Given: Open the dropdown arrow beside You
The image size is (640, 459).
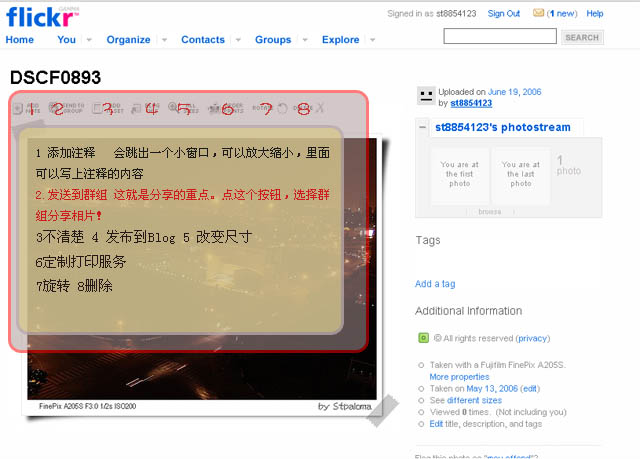Looking at the screenshot, I should pyautogui.click(x=89, y=40).
